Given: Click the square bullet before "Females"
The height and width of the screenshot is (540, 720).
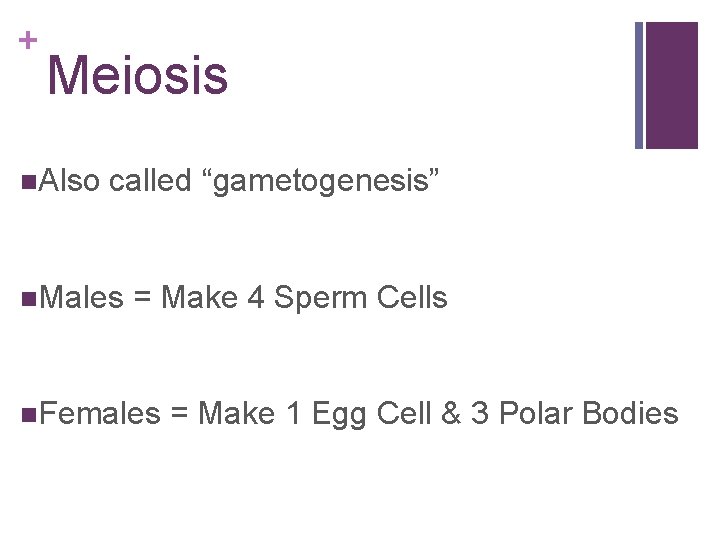Looking at the screenshot, I should click(x=27, y=414).
